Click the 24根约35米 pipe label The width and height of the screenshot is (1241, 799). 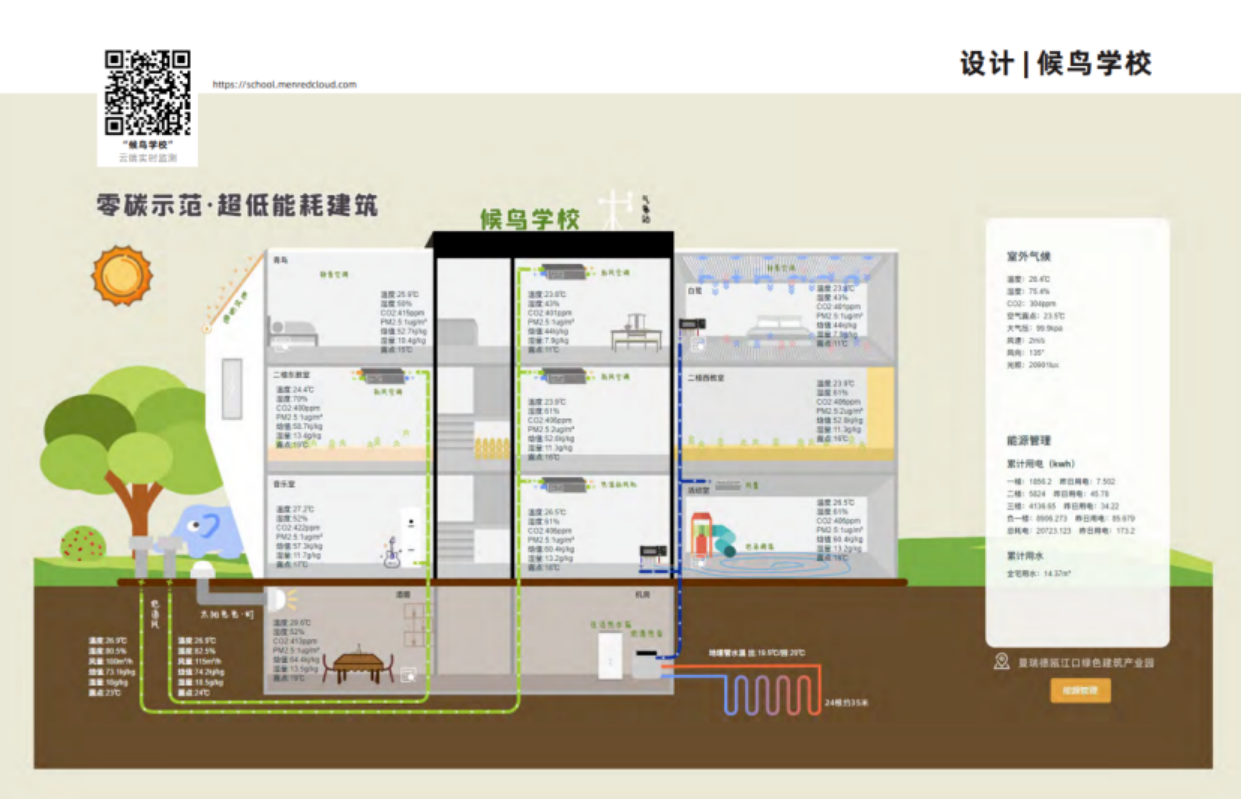[849, 702]
